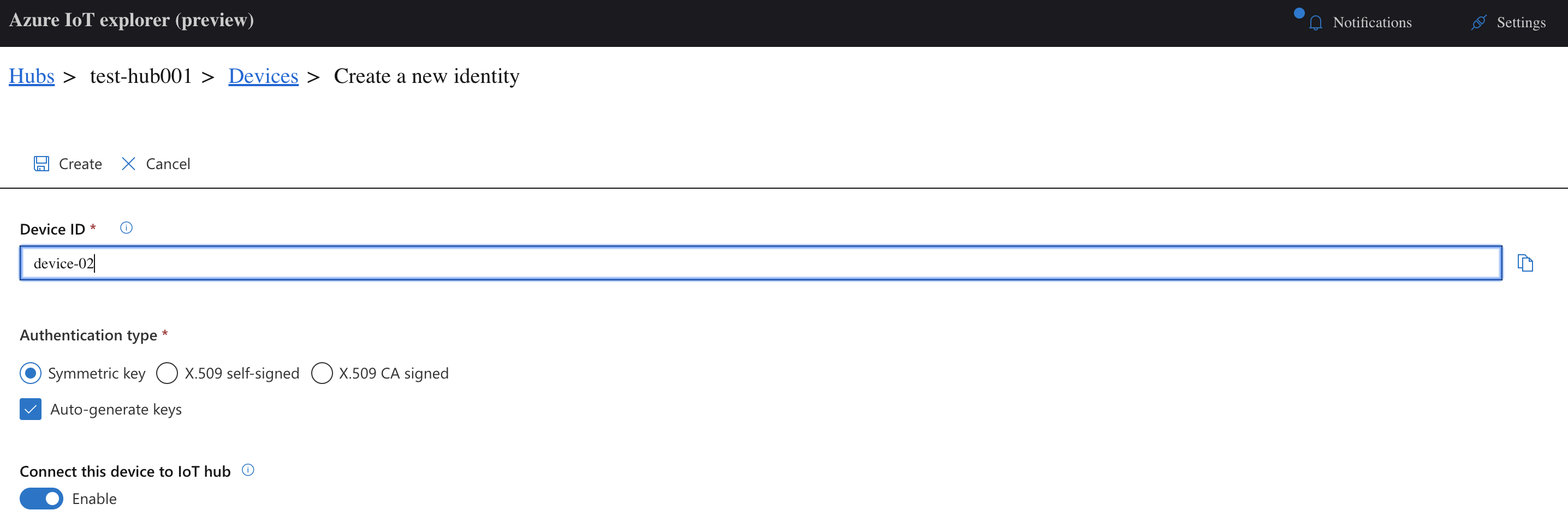
Task: Open Settings using the gear icon
Action: point(1478,22)
